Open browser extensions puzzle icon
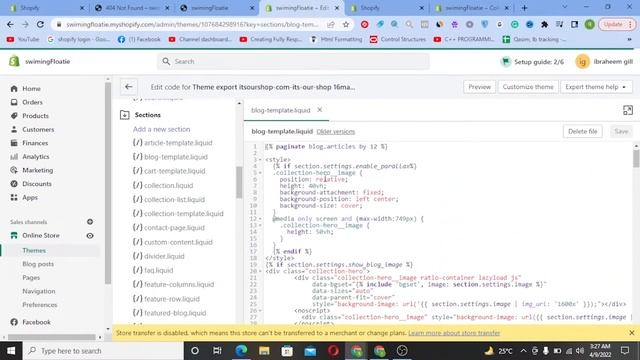Viewport: 640px width, 360px height. pyautogui.click(x=544, y=24)
